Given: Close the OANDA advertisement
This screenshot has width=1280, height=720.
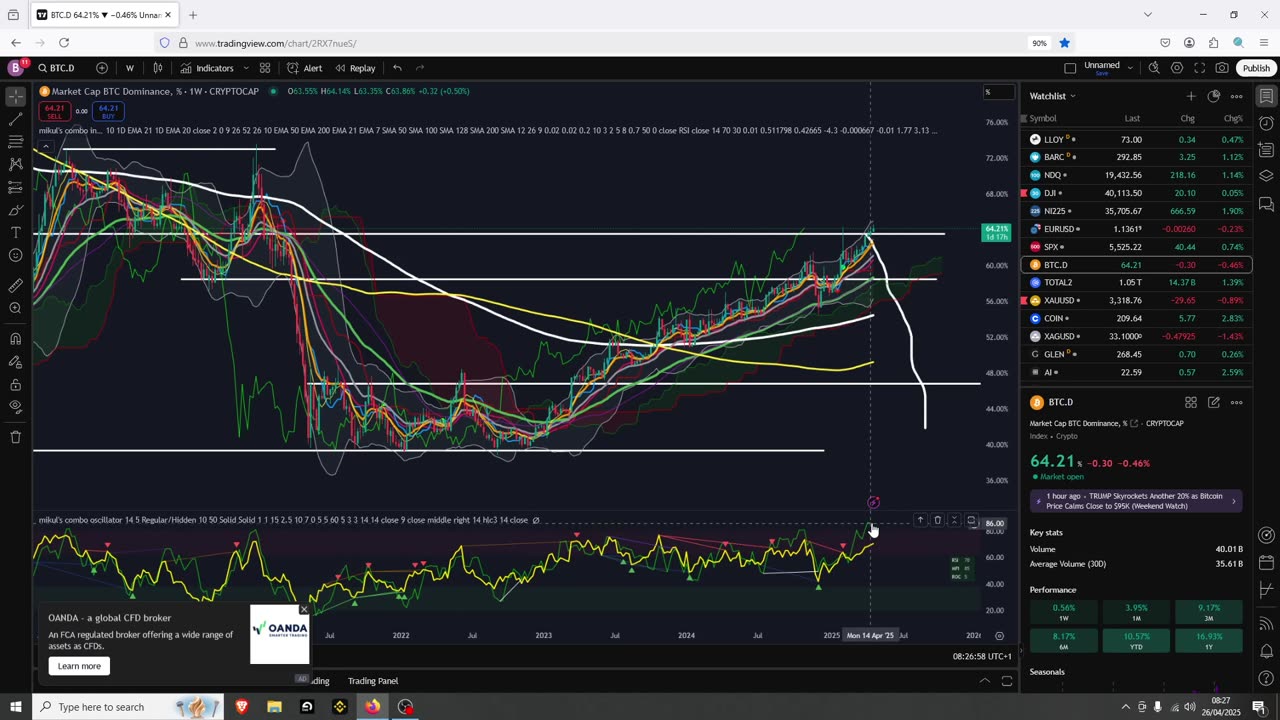Looking at the screenshot, I should (x=304, y=610).
